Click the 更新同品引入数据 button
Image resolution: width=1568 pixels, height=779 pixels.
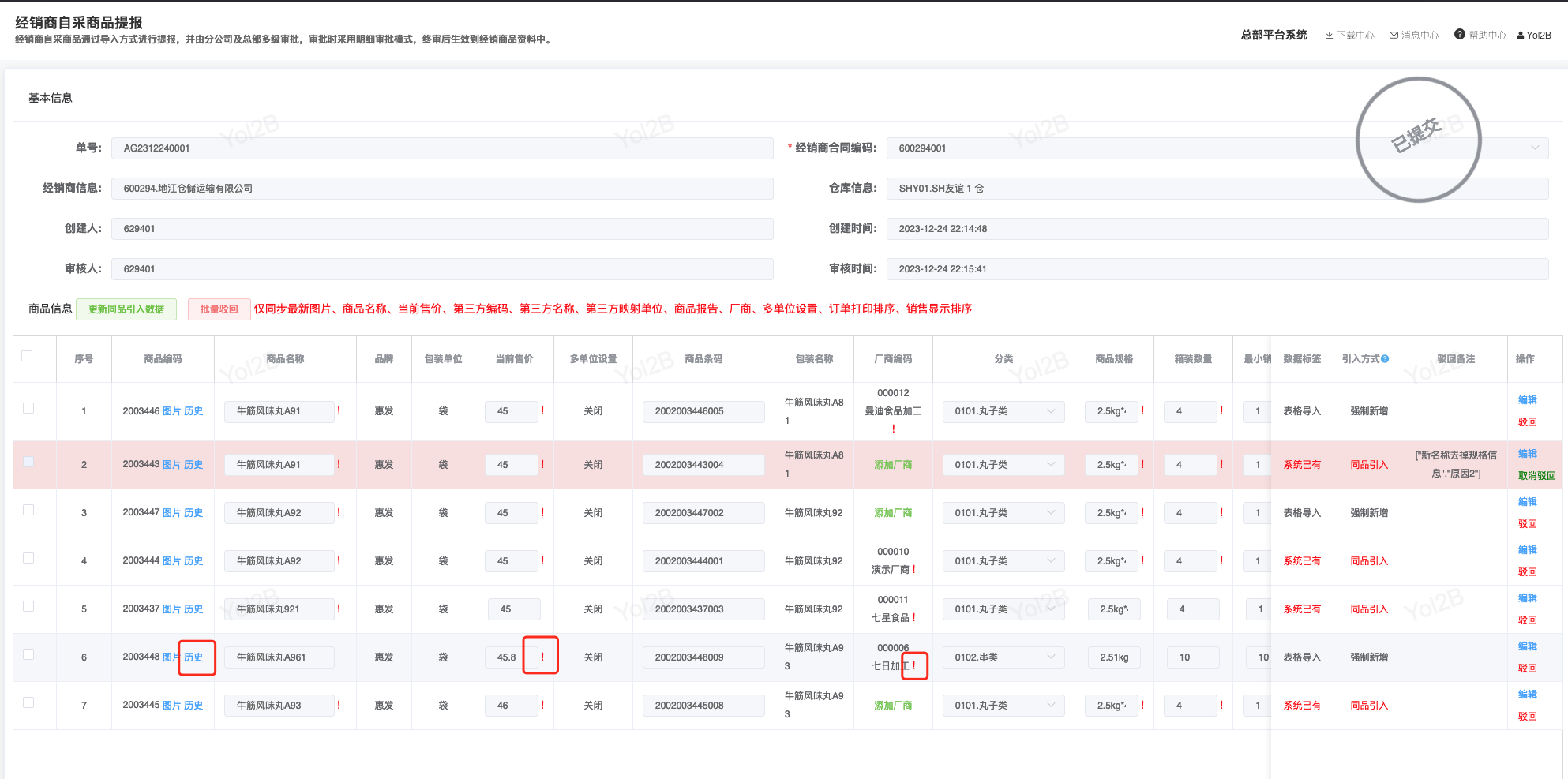(x=126, y=309)
